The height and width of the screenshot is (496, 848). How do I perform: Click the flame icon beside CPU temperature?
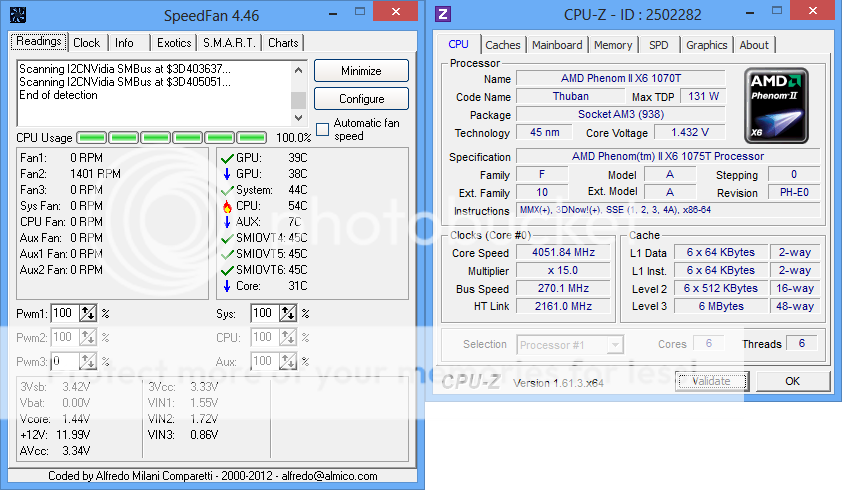(x=225, y=206)
